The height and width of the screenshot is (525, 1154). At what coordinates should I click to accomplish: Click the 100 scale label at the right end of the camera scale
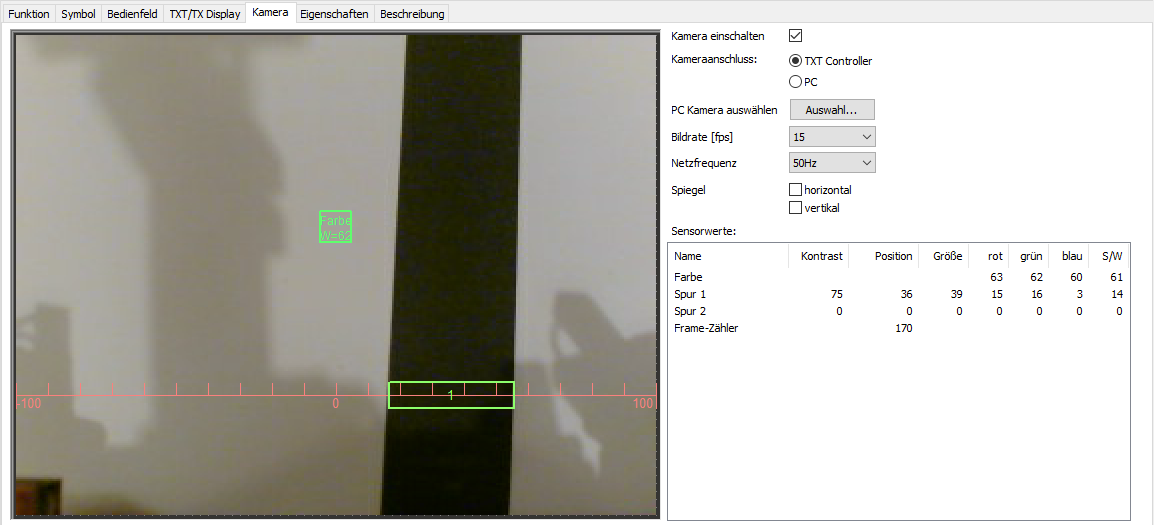[643, 404]
